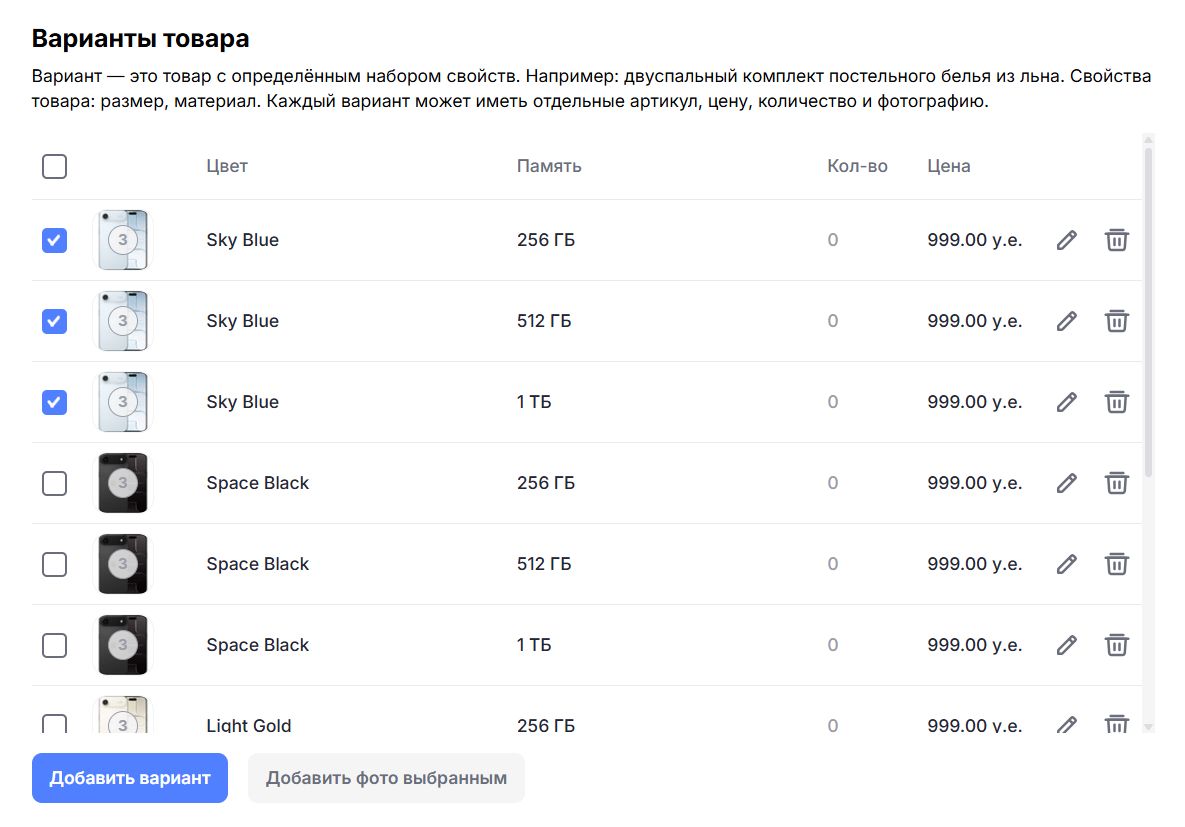Toggle the select-all checkbox in header
This screenshot has height=827, width=1185.
click(x=55, y=166)
